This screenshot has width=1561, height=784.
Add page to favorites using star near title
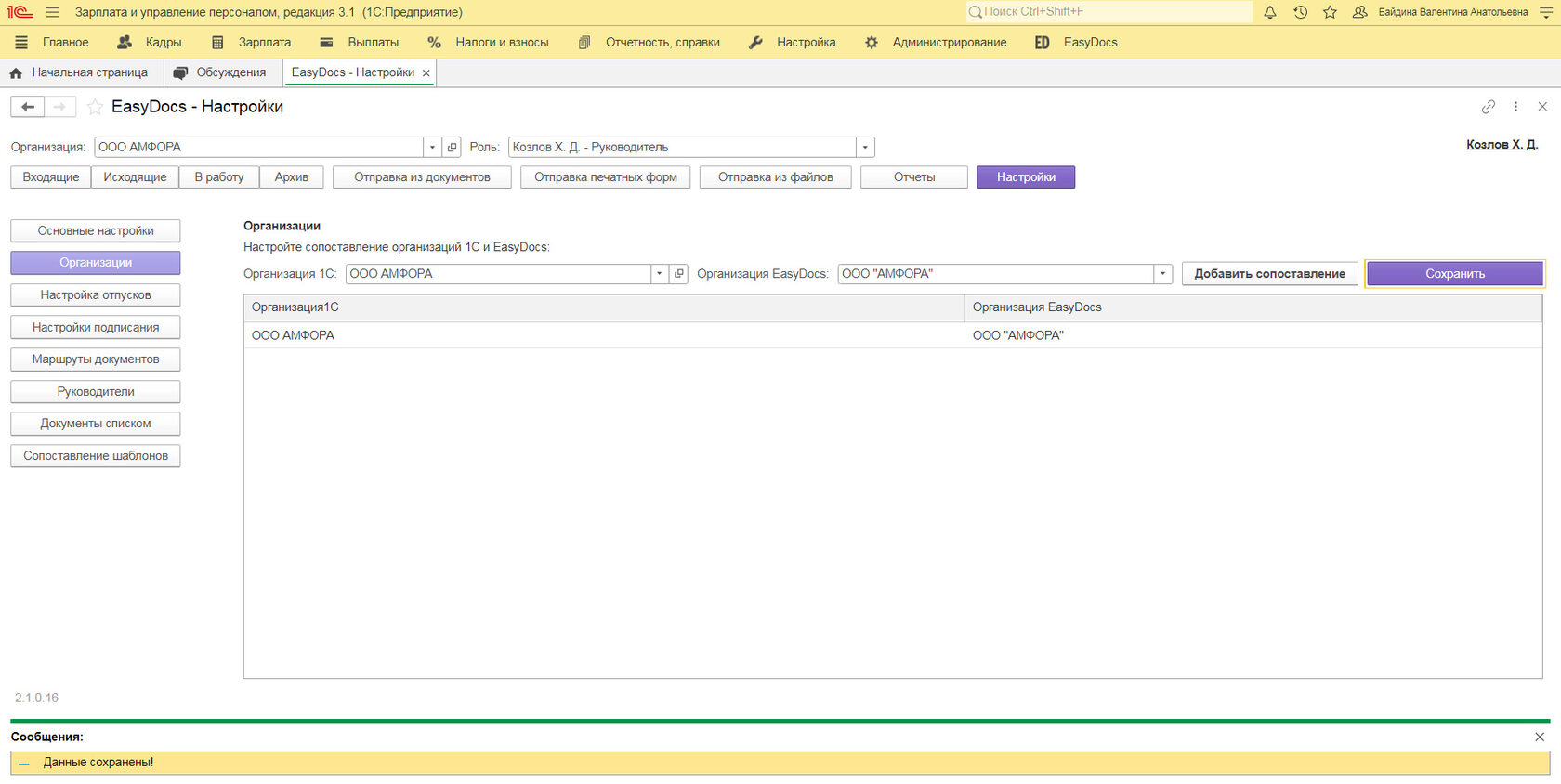click(95, 107)
